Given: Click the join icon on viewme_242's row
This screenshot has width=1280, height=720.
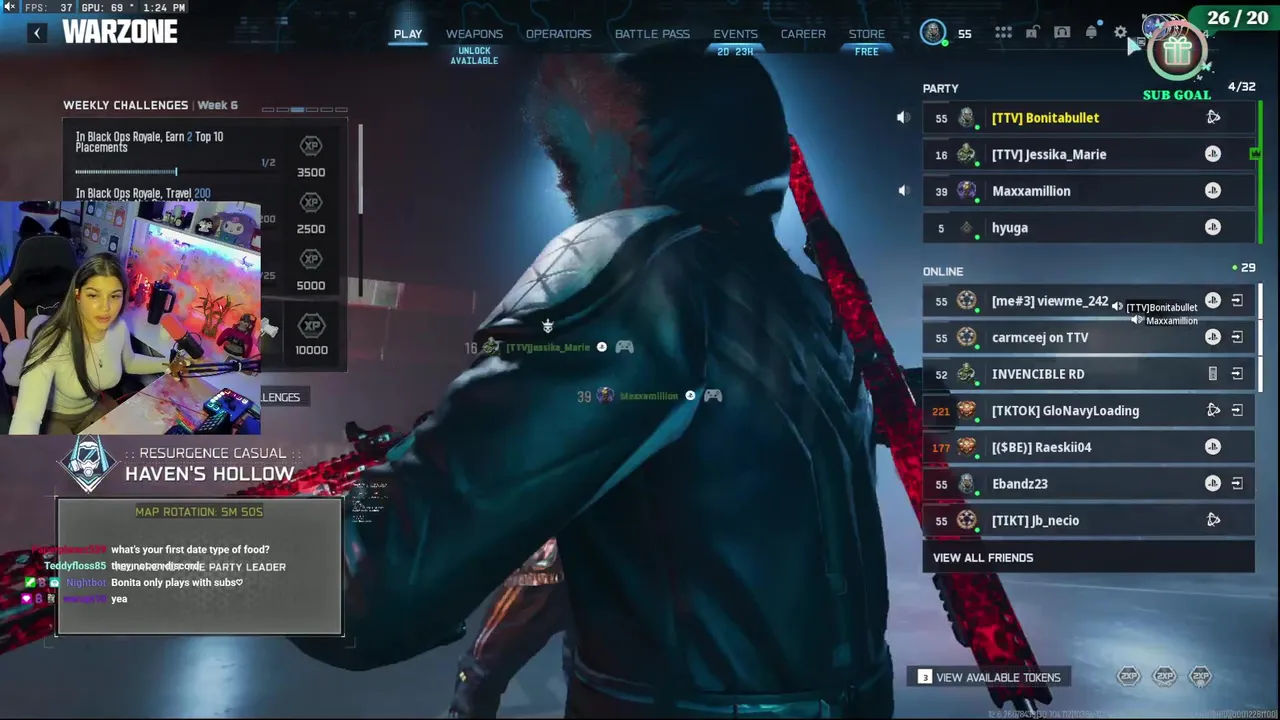Looking at the screenshot, I should point(1237,301).
